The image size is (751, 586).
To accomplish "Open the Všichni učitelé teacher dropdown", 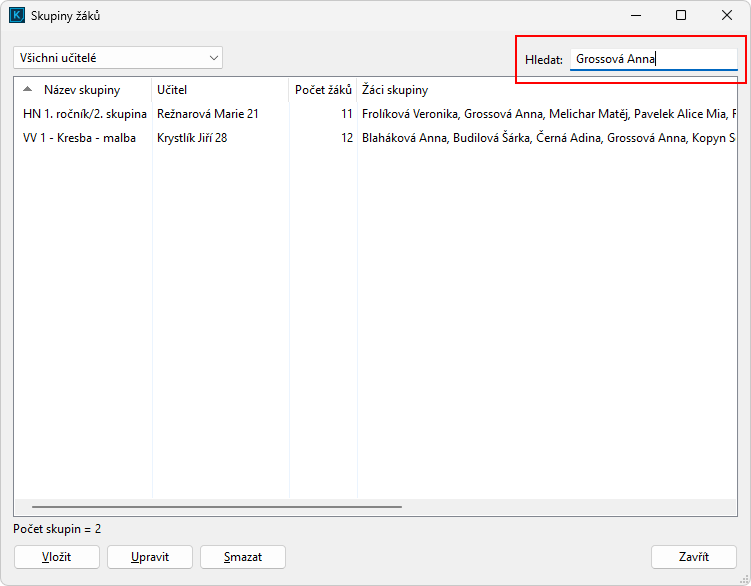I will 118,58.
